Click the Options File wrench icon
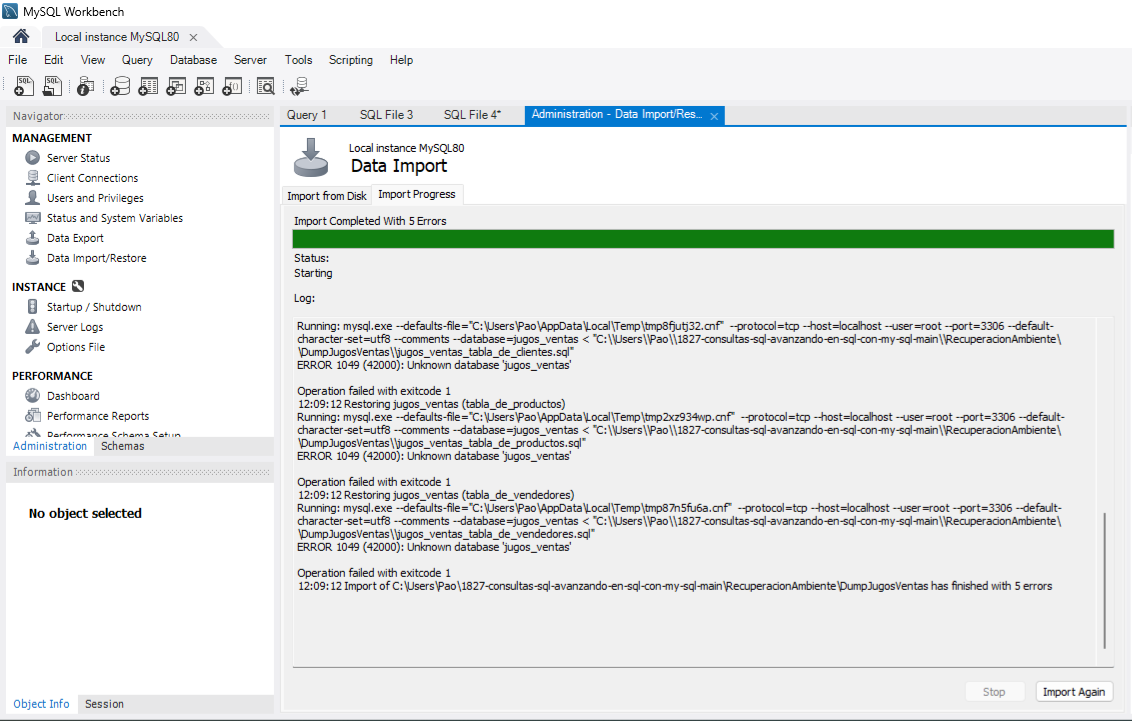Image resolution: width=1132 pixels, height=722 pixels. pyautogui.click(x=32, y=347)
